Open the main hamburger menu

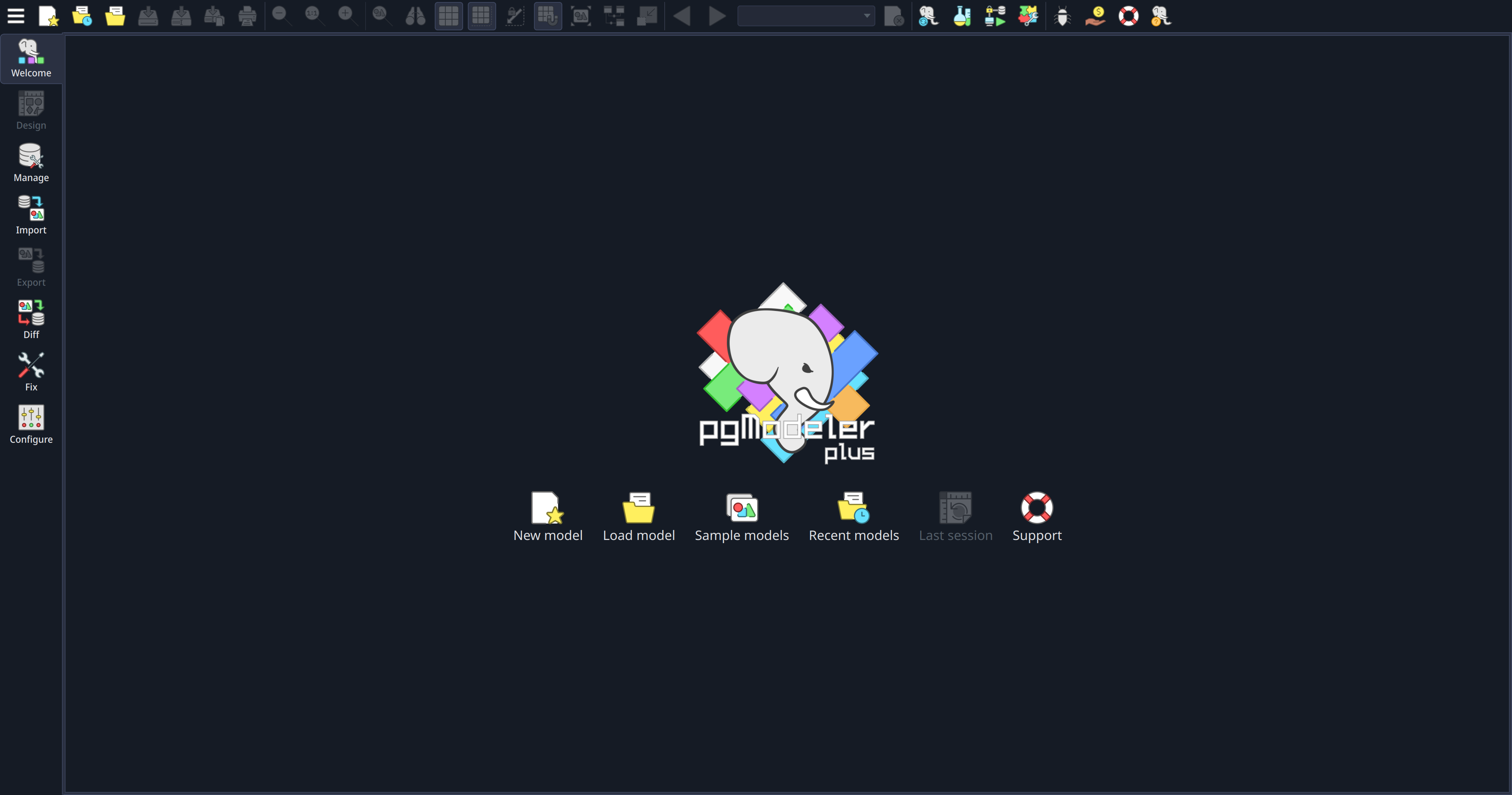(x=15, y=16)
